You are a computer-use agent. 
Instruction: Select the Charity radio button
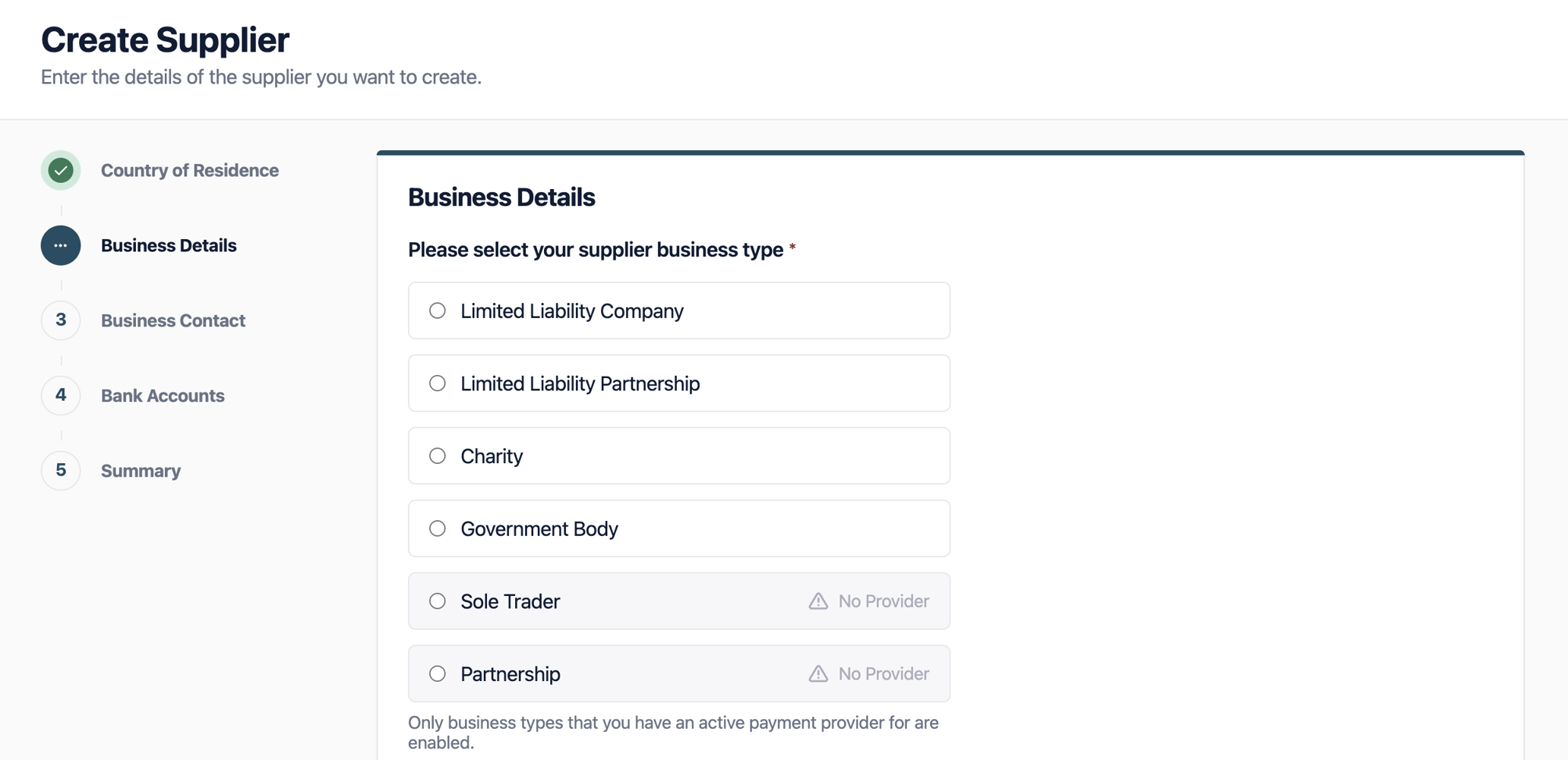(x=437, y=456)
